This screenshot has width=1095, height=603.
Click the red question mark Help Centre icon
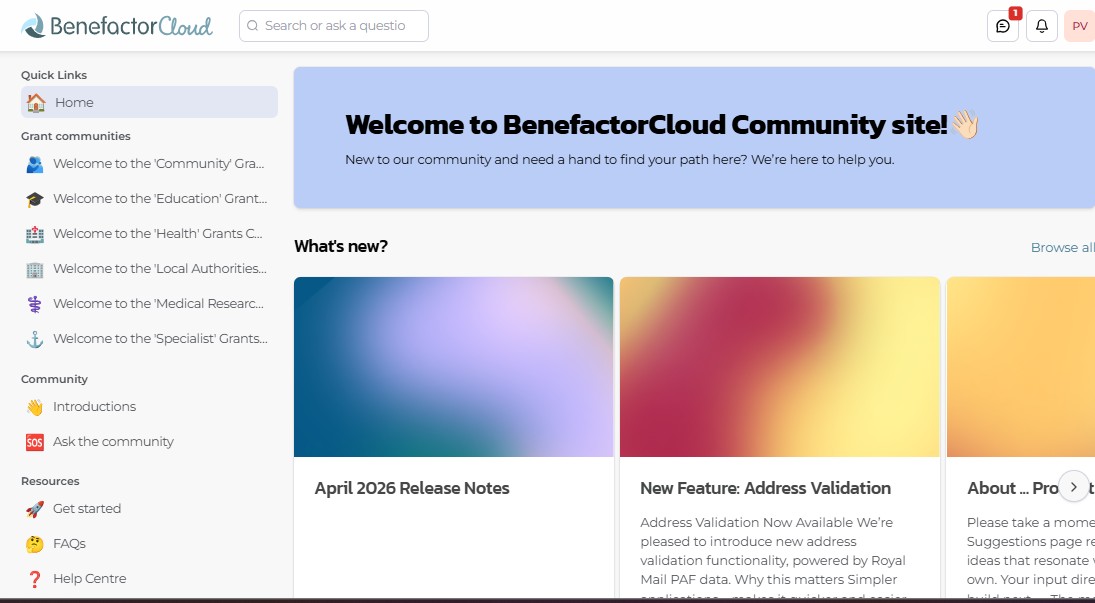(x=35, y=579)
